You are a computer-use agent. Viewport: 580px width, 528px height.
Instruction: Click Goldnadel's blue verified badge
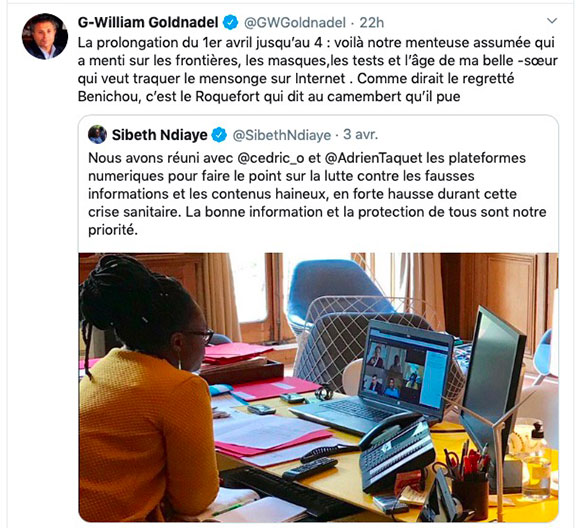tap(230, 23)
